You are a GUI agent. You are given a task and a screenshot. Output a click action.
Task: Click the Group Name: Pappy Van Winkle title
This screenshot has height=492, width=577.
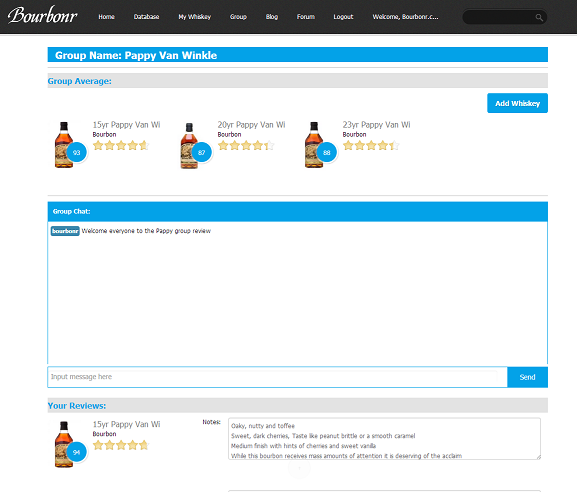pyautogui.click(x=136, y=55)
